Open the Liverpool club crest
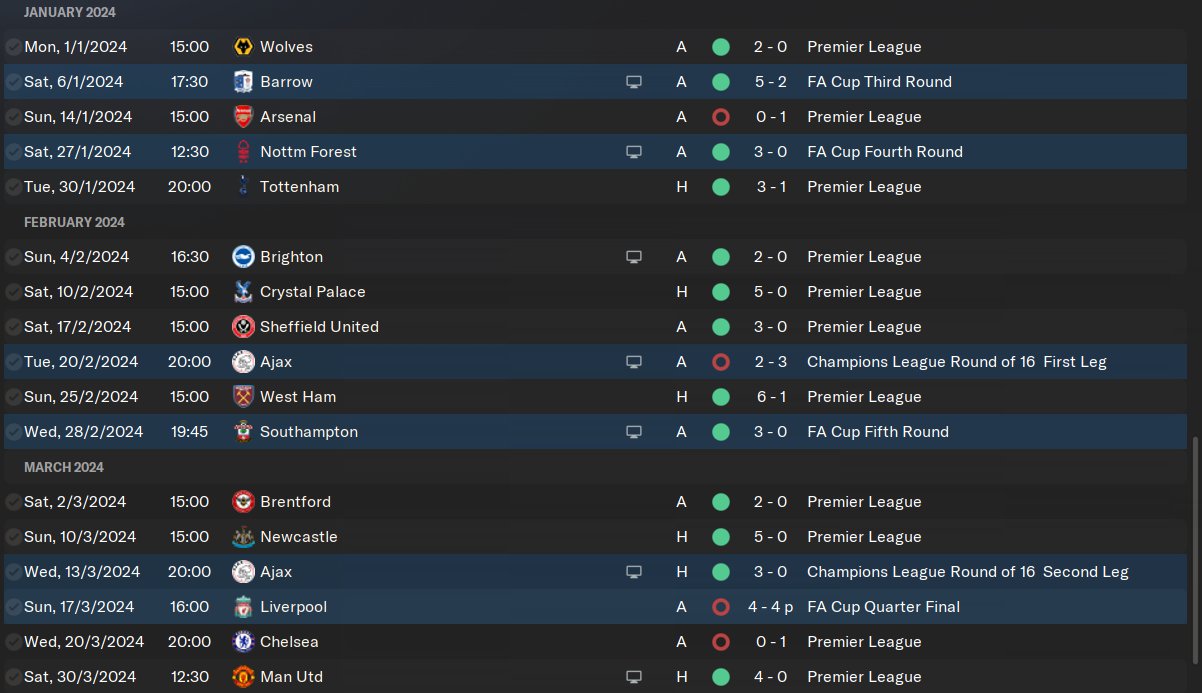Viewport: 1202px width, 693px height. (x=242, y=607)
